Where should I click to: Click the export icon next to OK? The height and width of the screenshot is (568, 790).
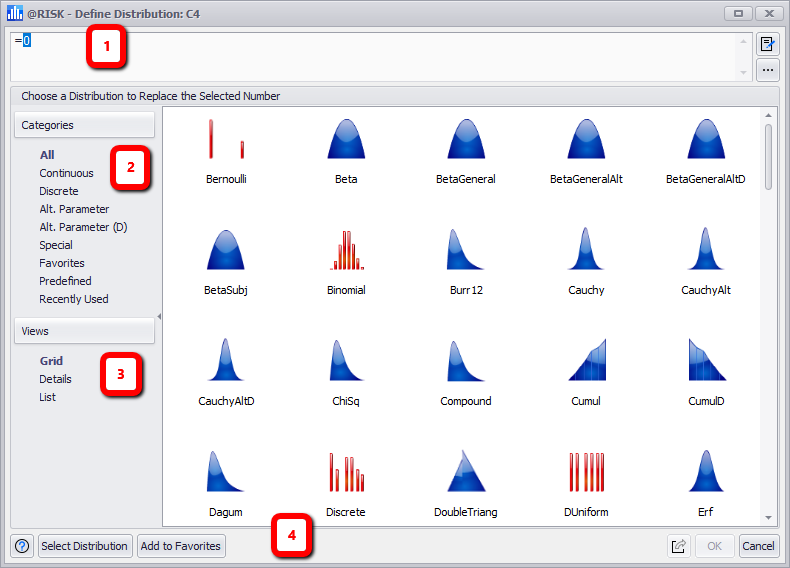[679, 546]
